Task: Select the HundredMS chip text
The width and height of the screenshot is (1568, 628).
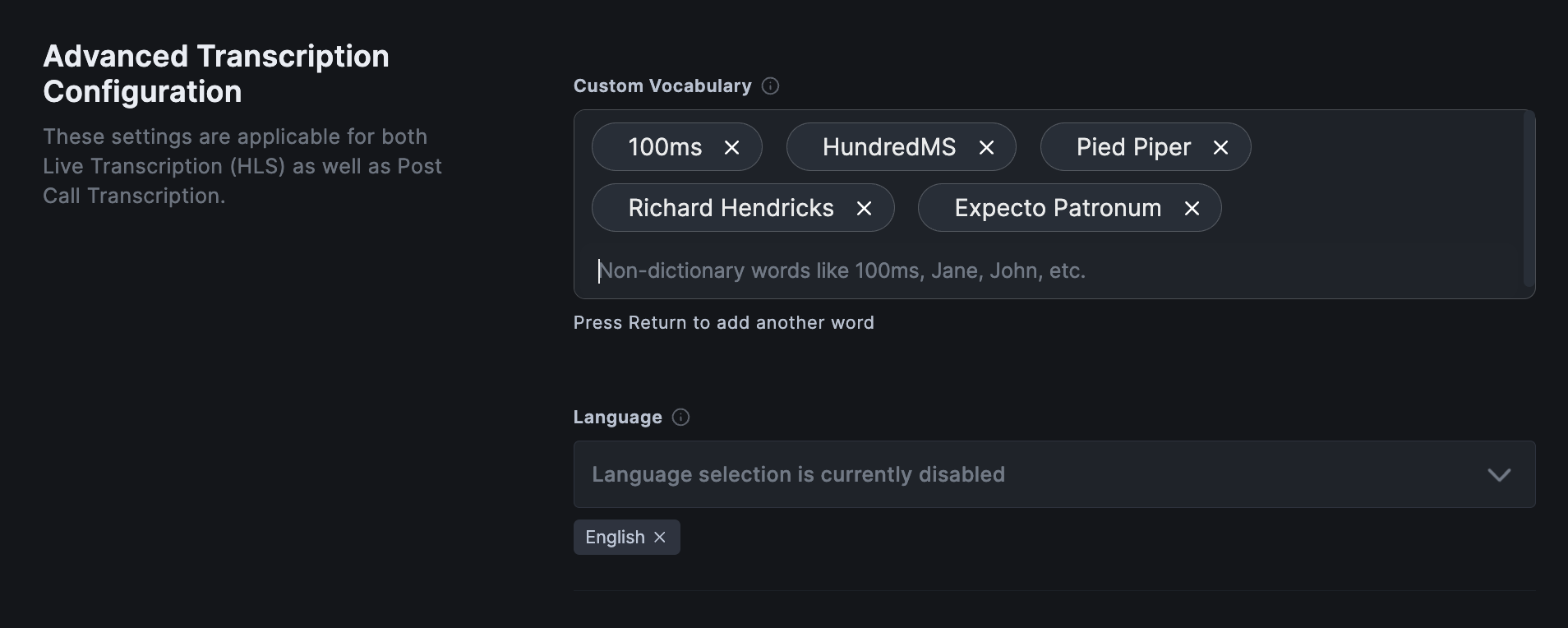Action: (888, 147)
